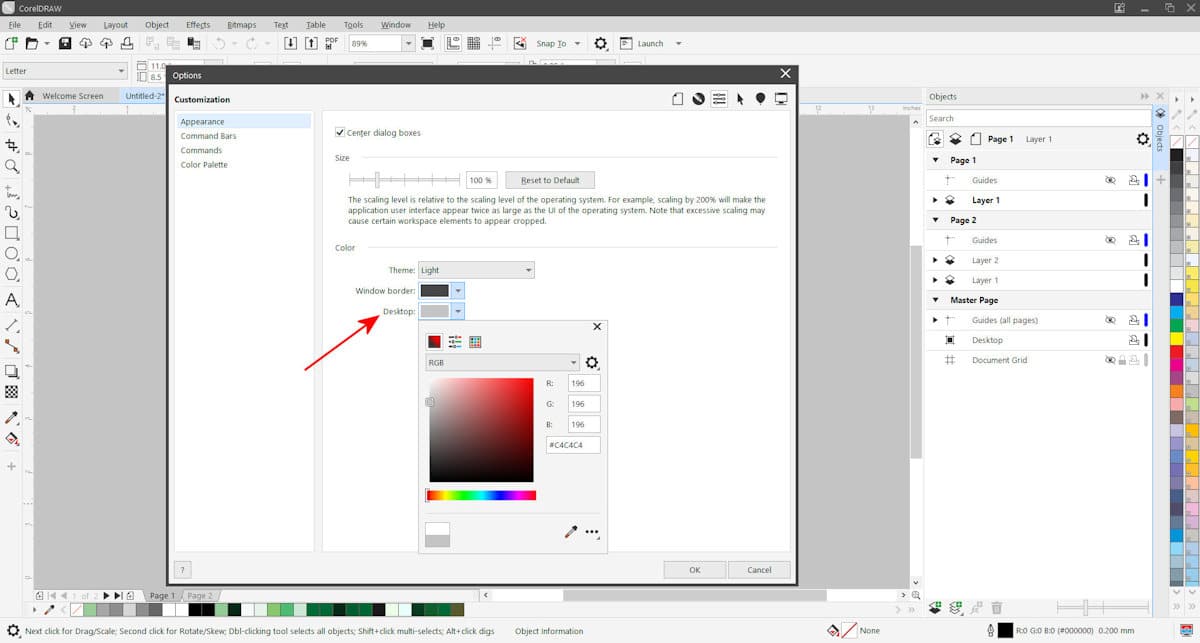1200x643 pixels.
Task: Click the Cancel button
Action: pos(758,570)
